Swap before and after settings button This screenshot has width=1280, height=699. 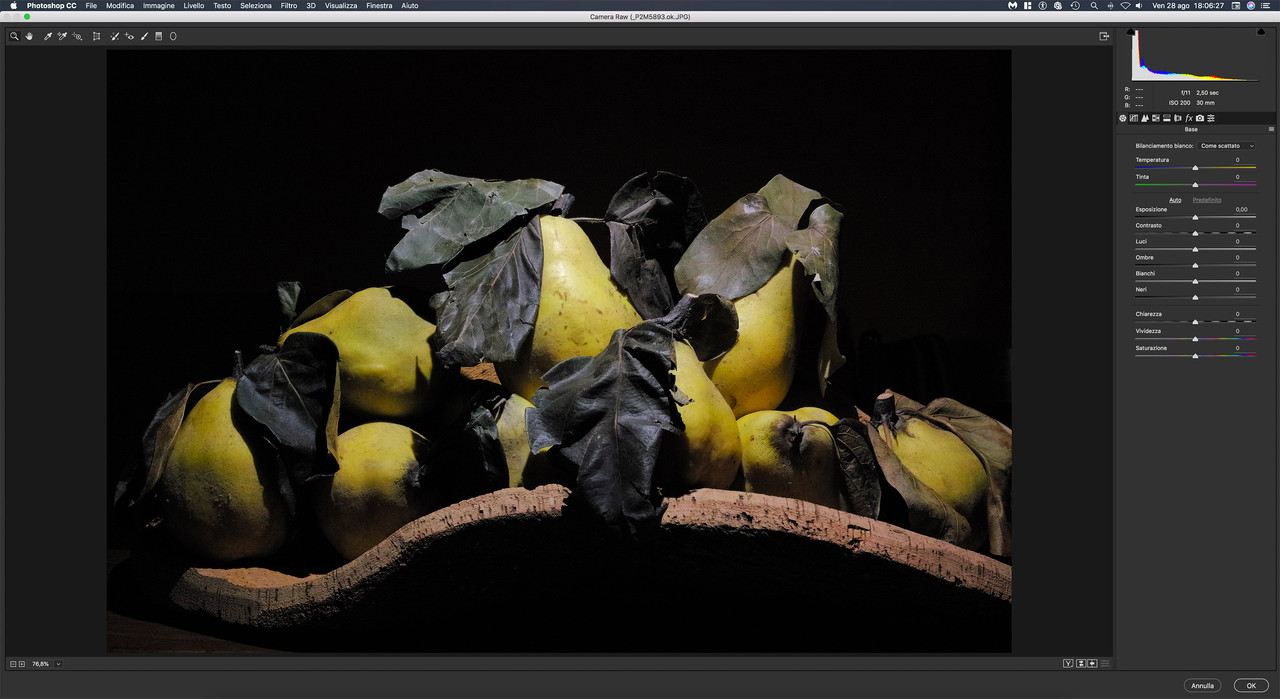1081,663
